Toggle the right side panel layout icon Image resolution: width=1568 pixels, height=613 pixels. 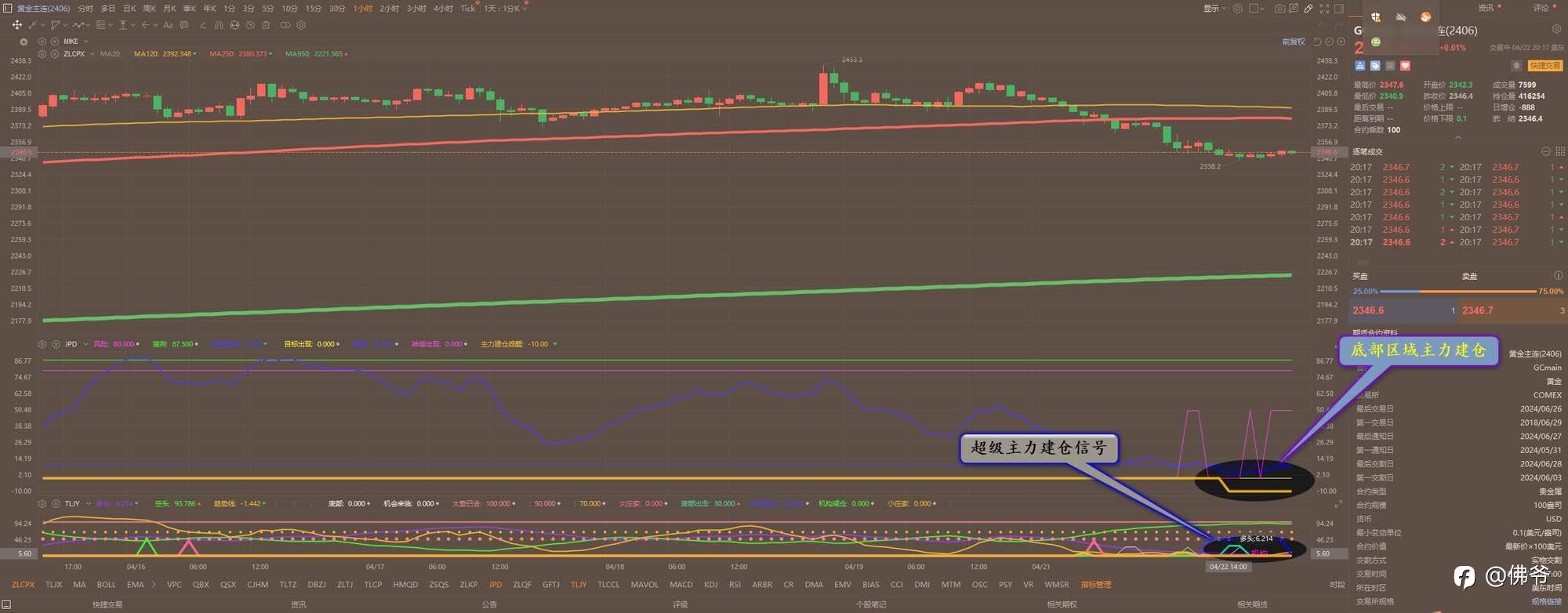pos(1339,9)
